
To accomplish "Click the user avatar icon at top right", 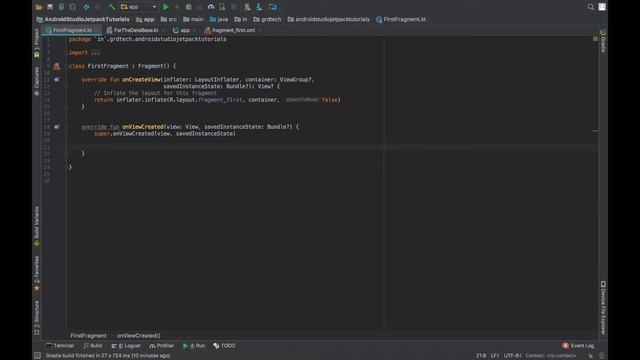I will (602, 7).
